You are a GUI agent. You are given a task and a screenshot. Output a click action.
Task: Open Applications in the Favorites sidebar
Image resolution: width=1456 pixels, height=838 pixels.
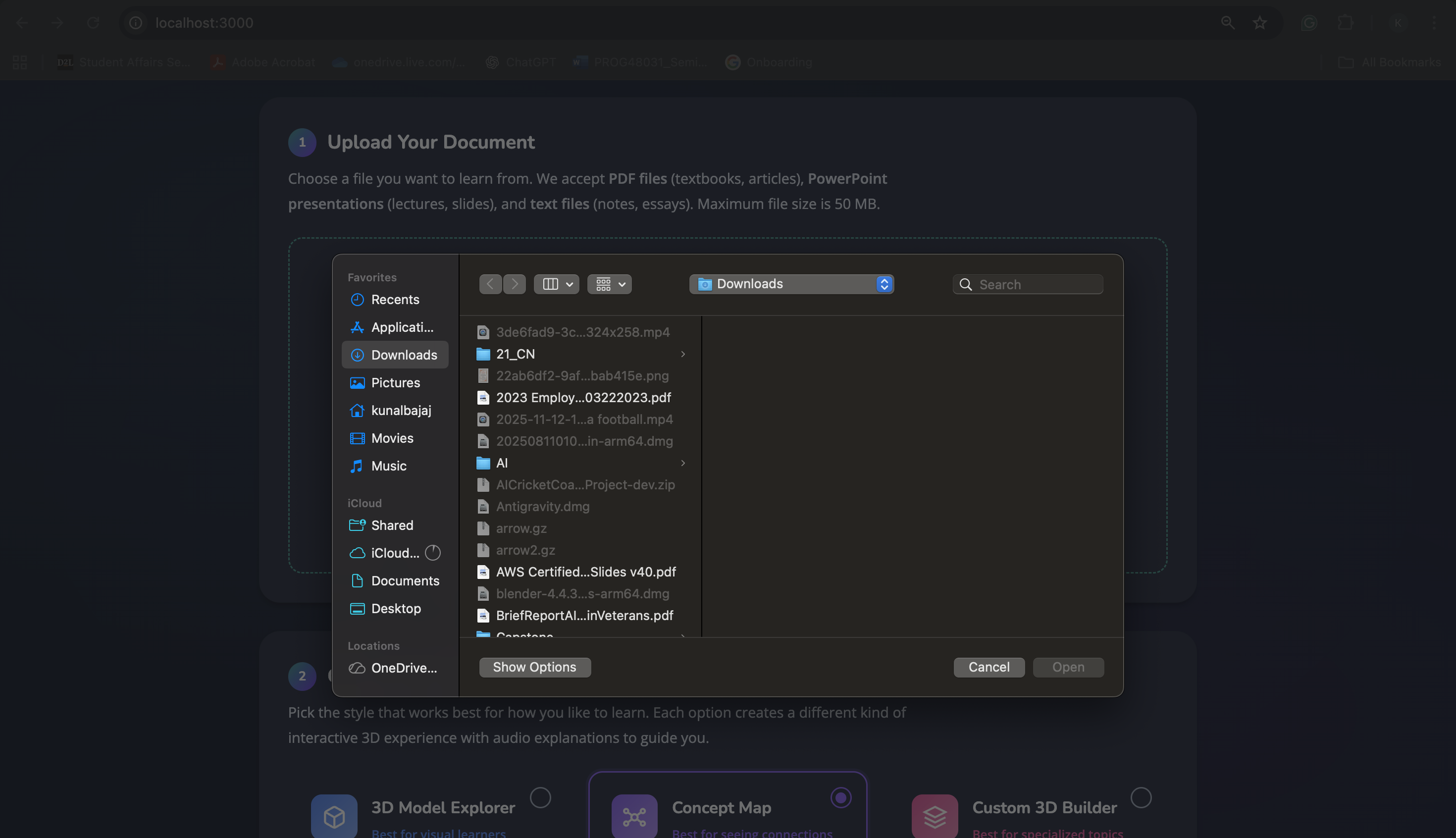pos(402,327)
